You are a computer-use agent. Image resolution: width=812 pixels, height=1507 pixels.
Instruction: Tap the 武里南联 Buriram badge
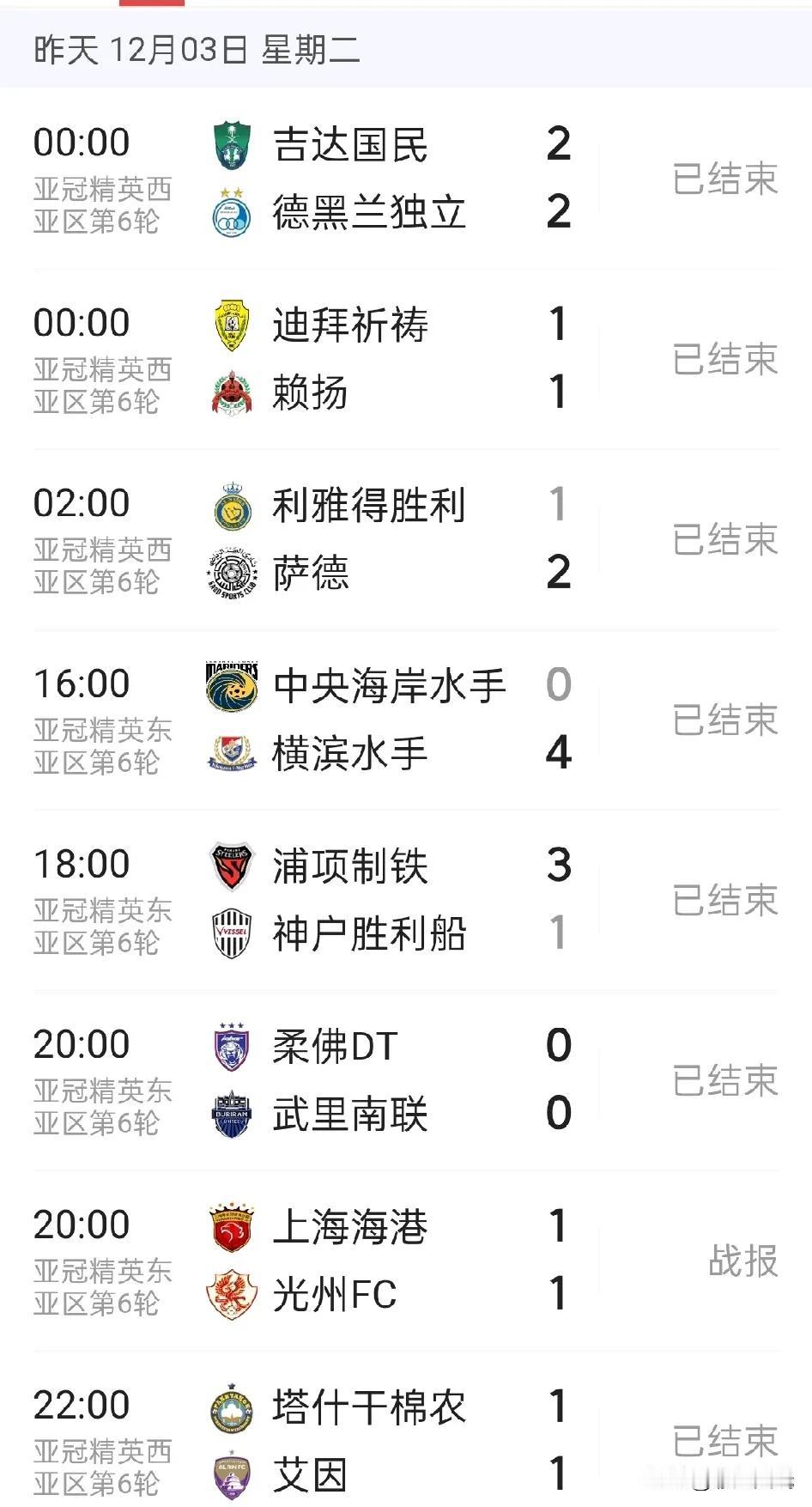[232, 1115]
